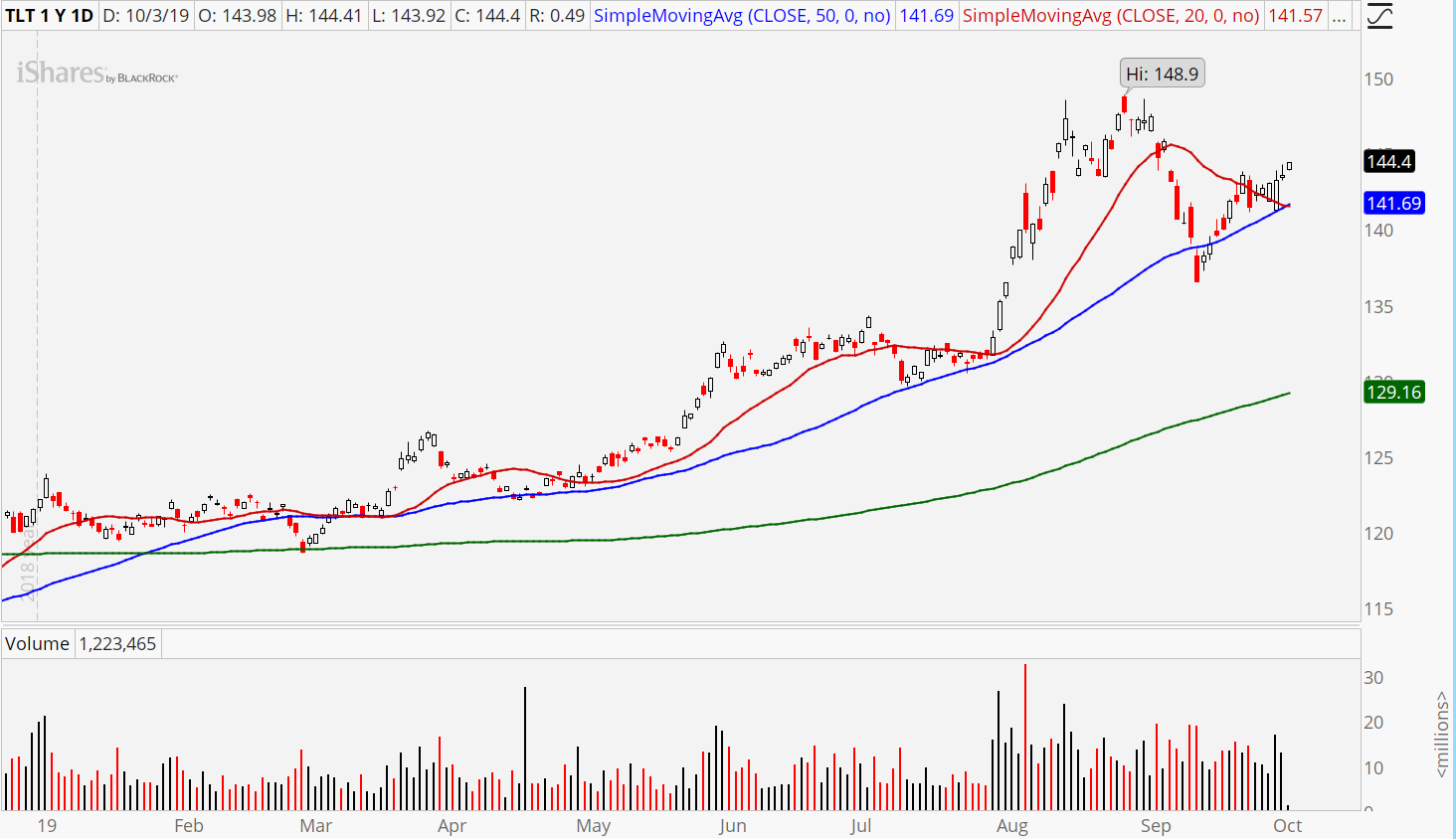This screenshot has width=1456, height=839.
Task: Click the blue 141.69 value in header
Action: click(926, 16)
